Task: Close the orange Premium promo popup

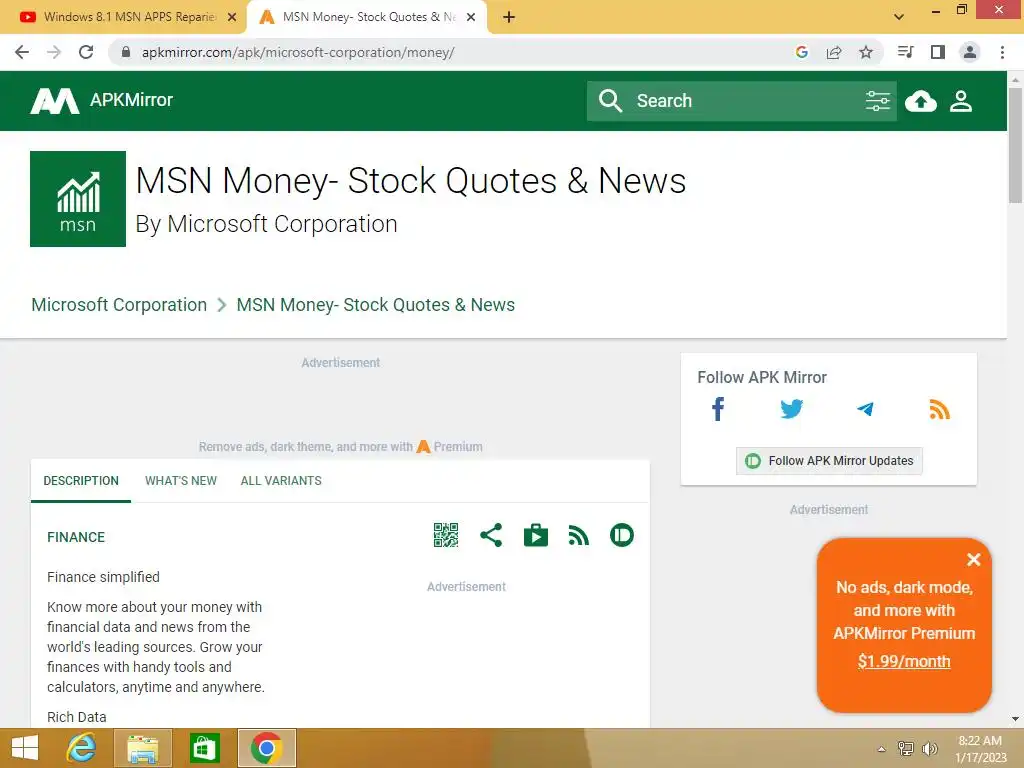Action: click(974, 560)
